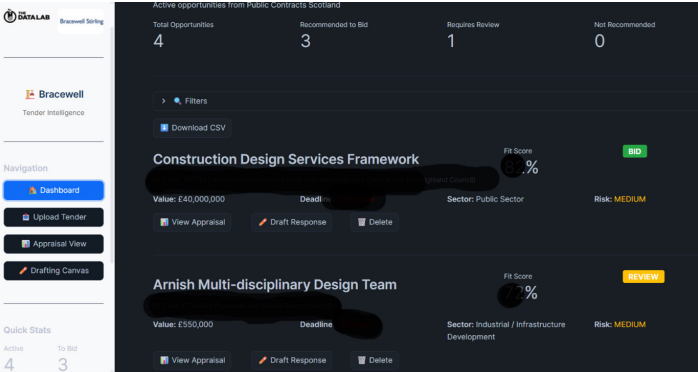Go to Appraisal View
The height and width of the screenshot is (372, 698).
pos(53,244)
